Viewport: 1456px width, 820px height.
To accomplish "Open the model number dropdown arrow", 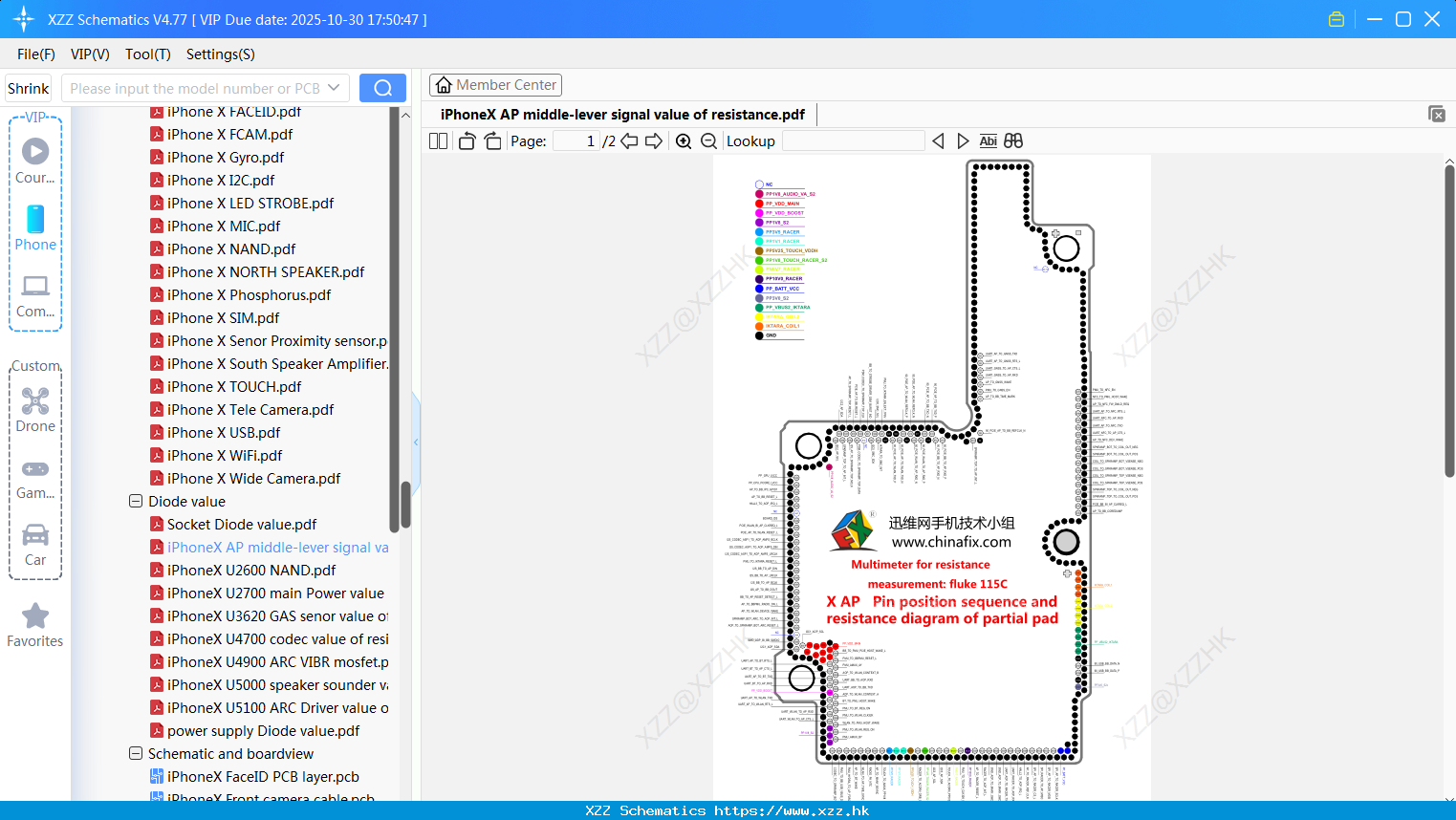I will 334,88.
